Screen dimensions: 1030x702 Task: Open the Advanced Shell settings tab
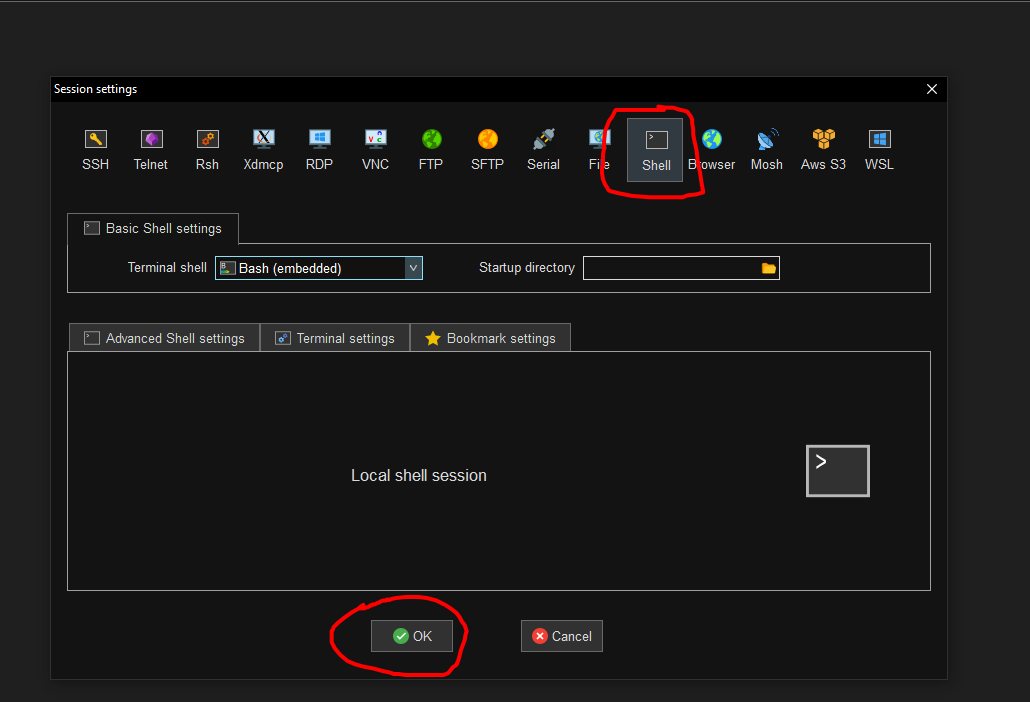(x=164, y=338)
